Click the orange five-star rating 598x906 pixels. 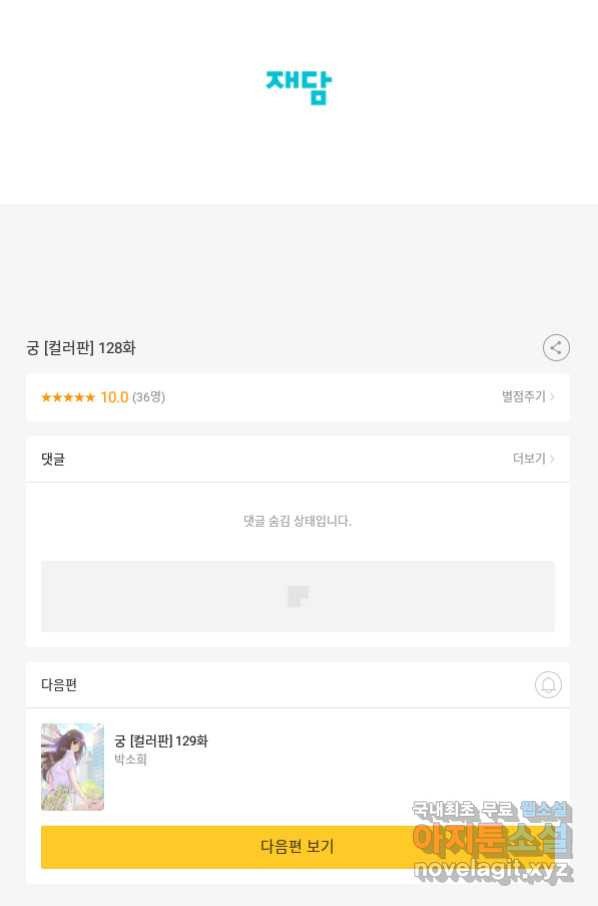(68, 398)
